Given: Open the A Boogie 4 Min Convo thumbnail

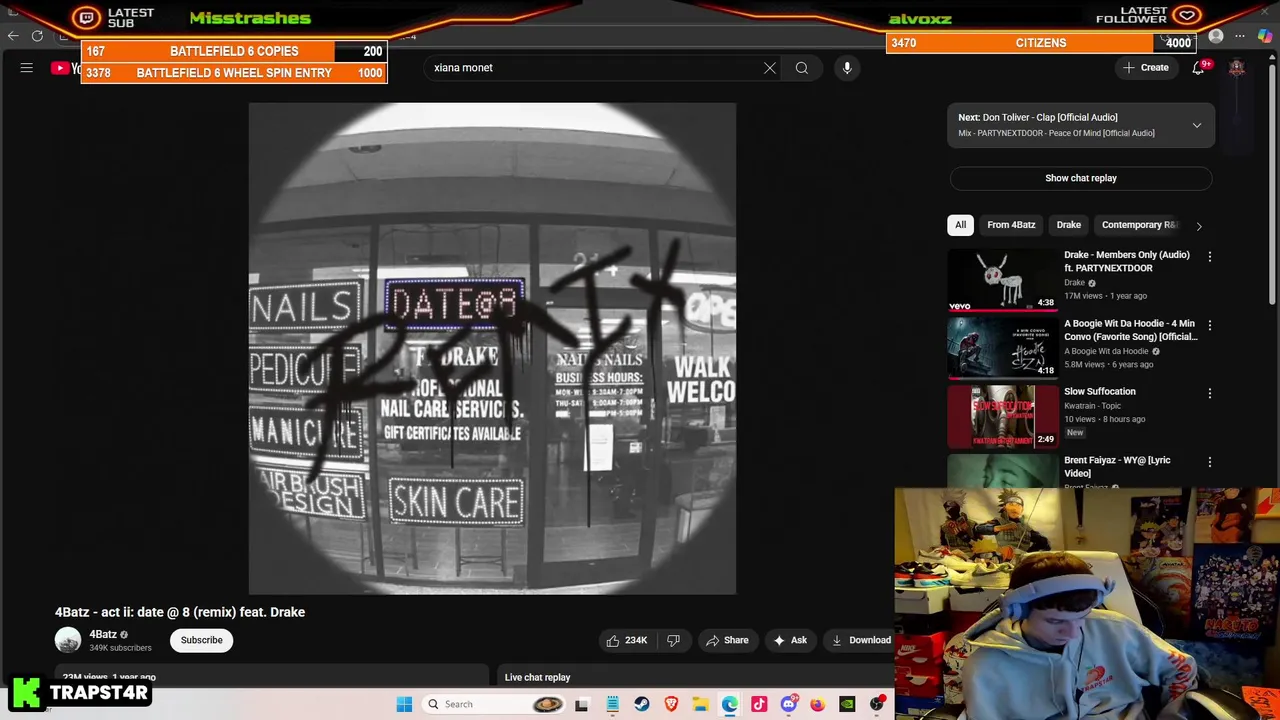Looking at the screenshot, I should [1002, 349].
